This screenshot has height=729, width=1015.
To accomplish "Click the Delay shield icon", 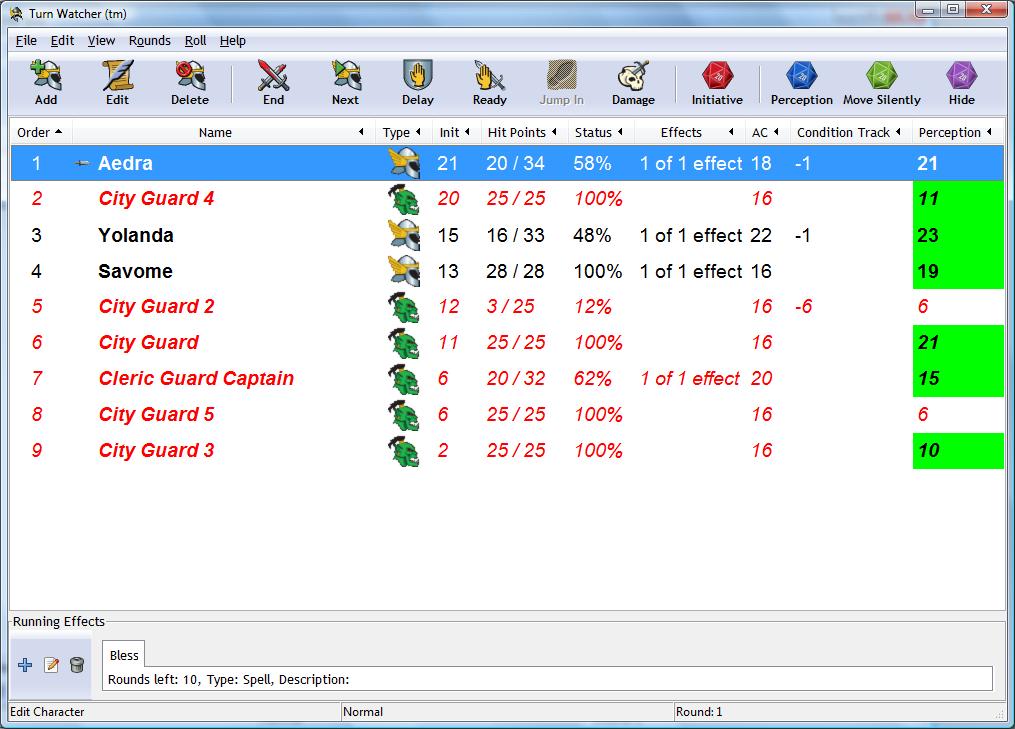I will [418, 76].
